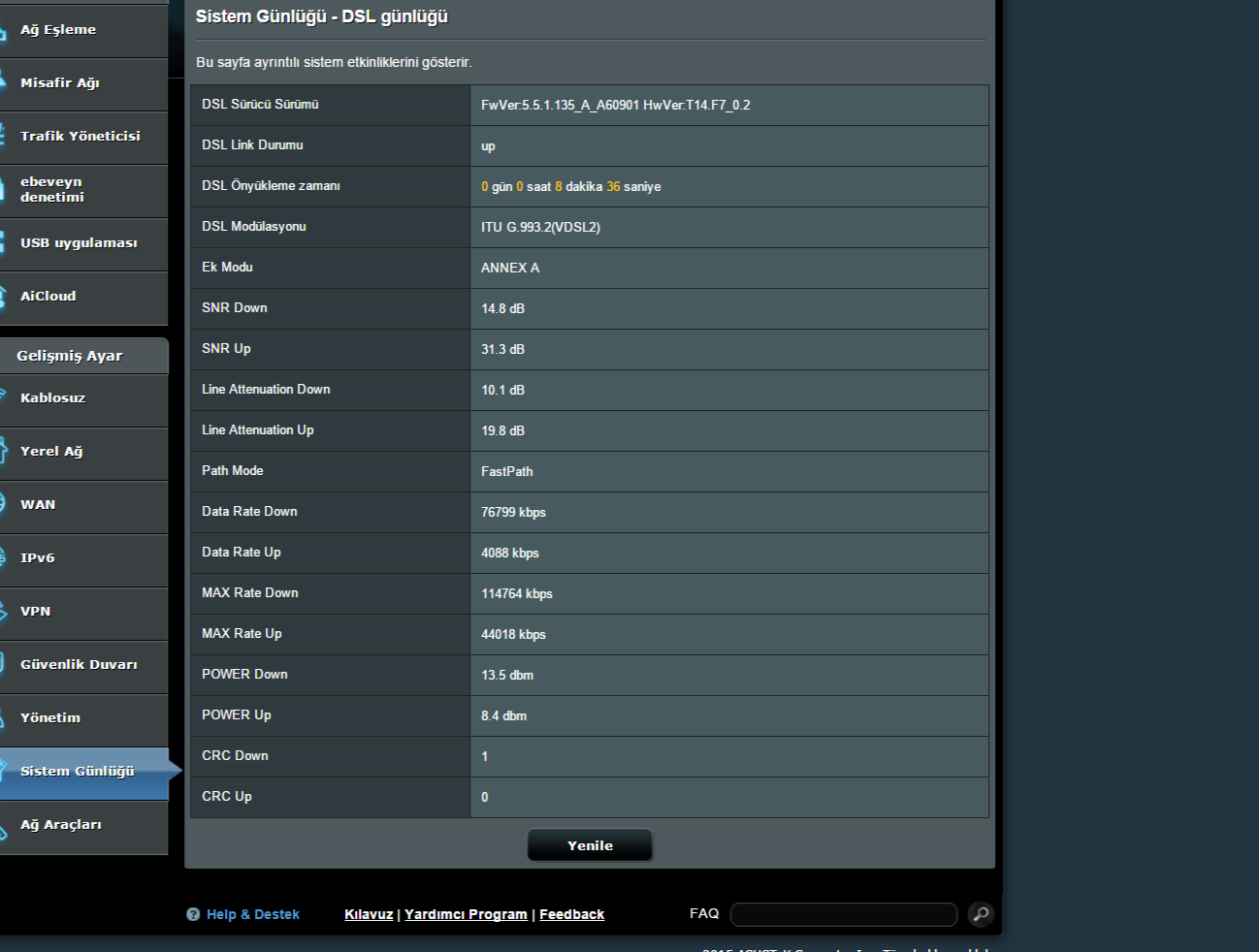Viewport: 1259px width, 952px height.
Task: Click the Feedback link in the footer
Action: (x=571, y=914)
